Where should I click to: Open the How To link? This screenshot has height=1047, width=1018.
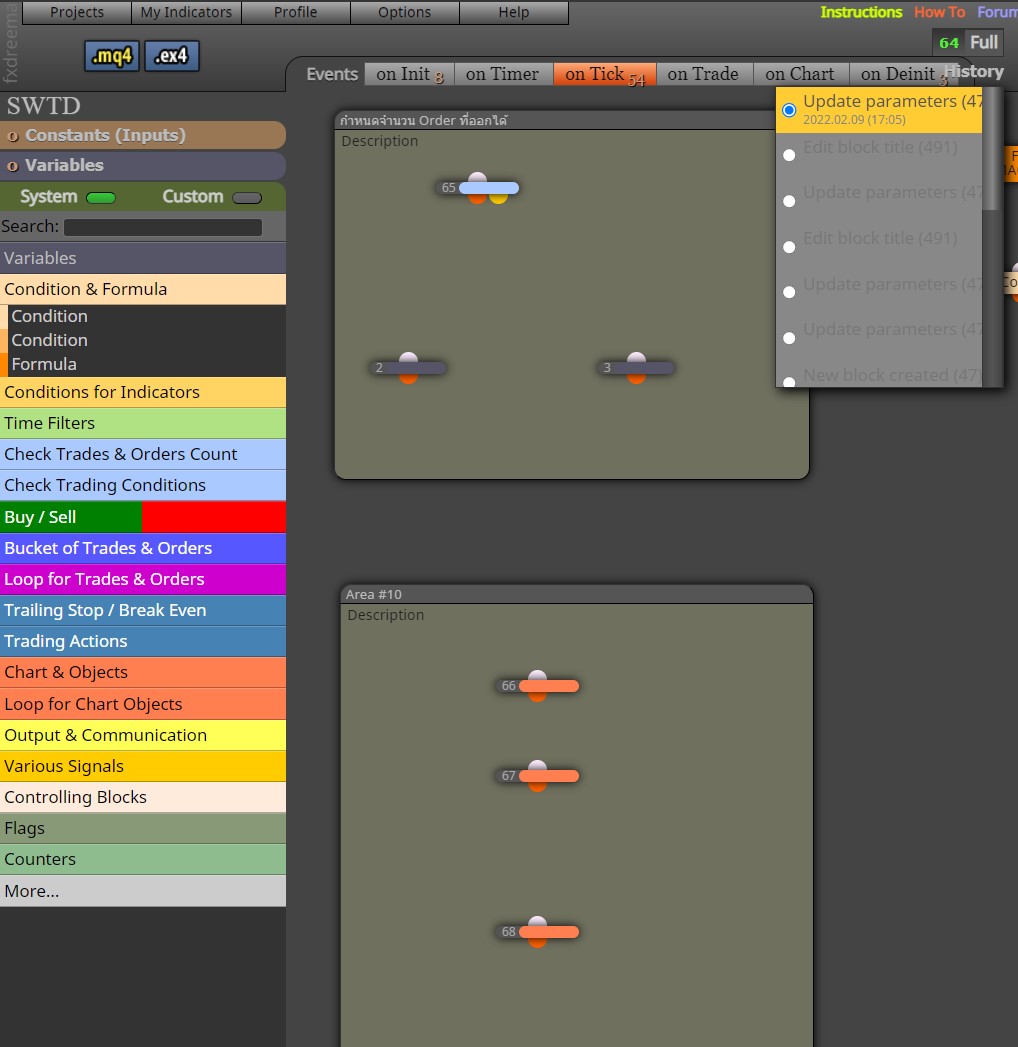(939, 12)
